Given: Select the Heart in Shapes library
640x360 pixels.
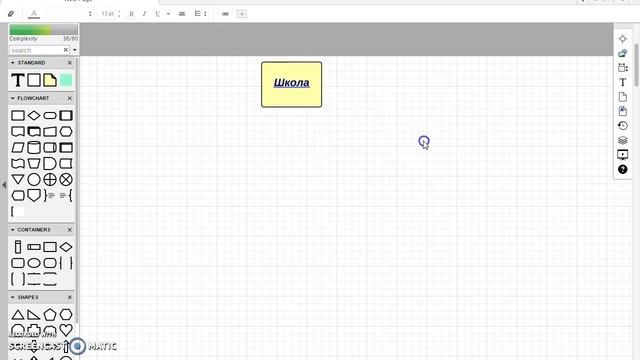Looking at the screenshot, I should 66,330.
